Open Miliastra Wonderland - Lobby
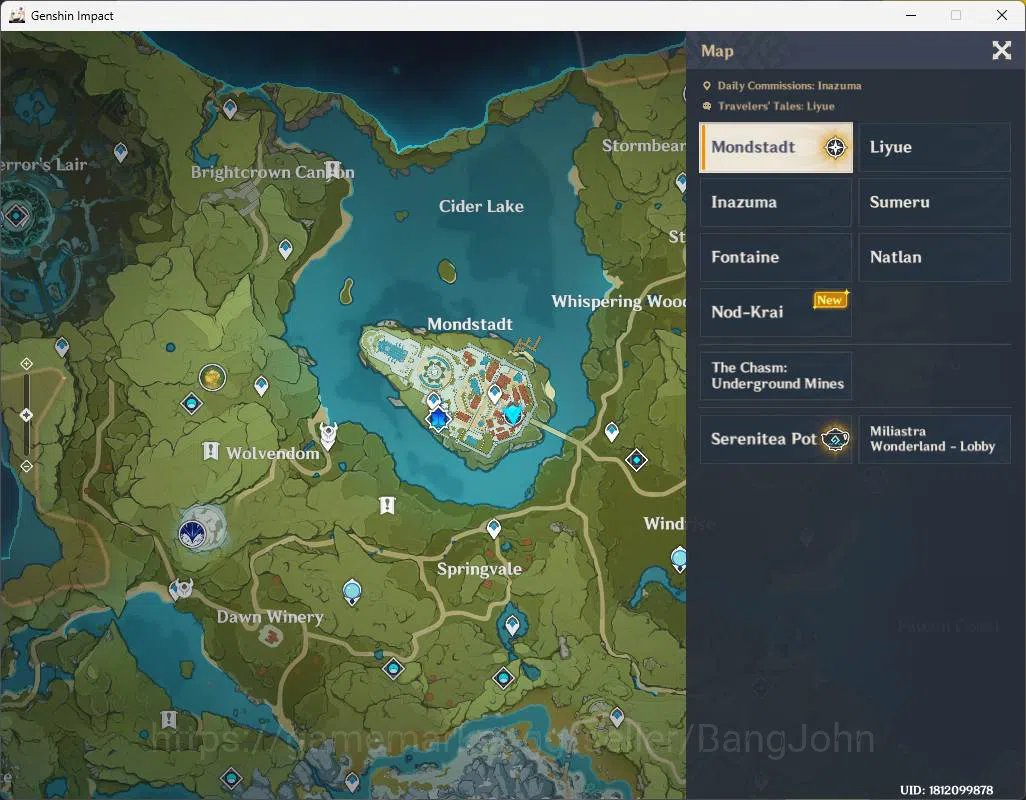 pyautogui.click(x=934, y=439)
